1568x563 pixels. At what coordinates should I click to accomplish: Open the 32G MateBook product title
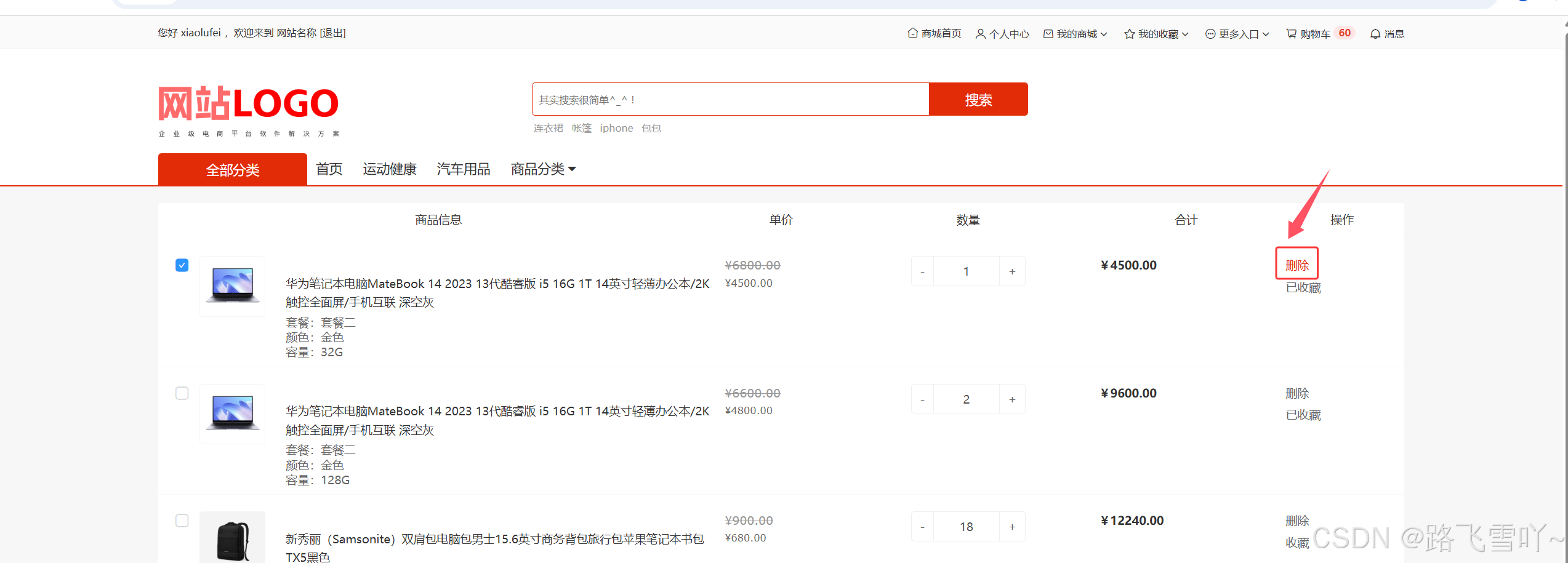497,293
